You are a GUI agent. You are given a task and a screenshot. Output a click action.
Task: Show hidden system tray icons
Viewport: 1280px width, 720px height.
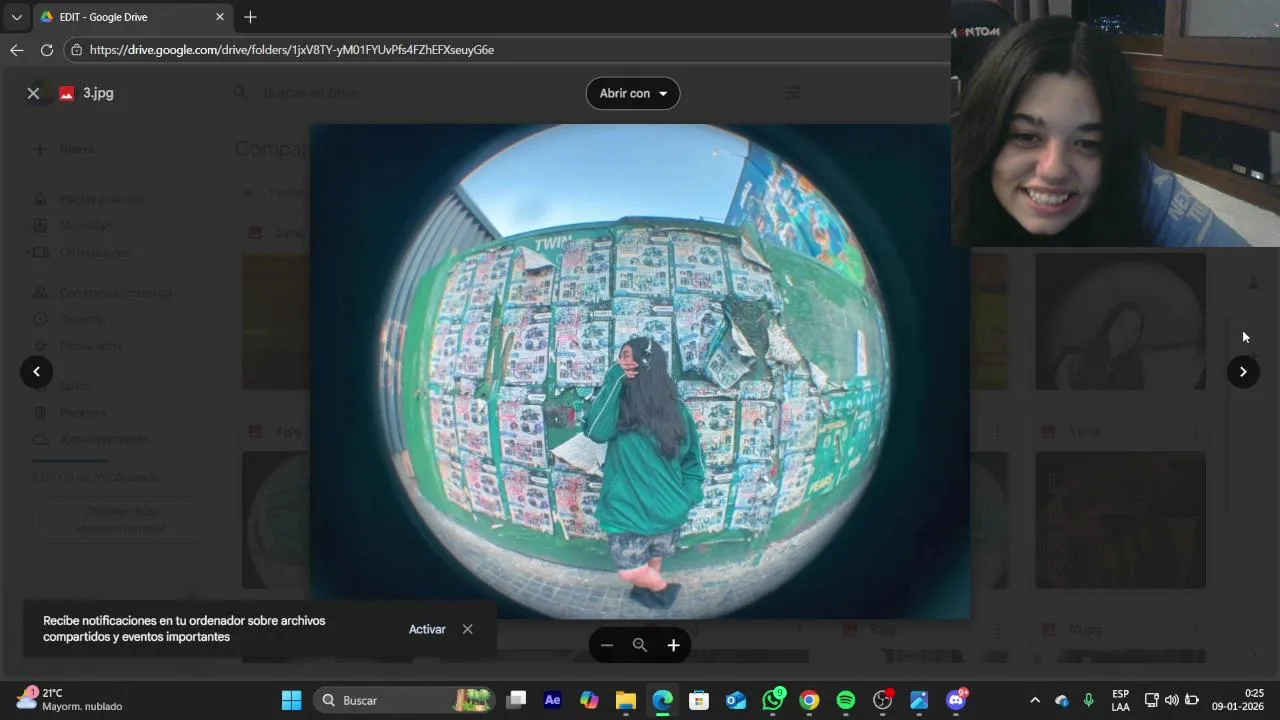[1035, 700]
